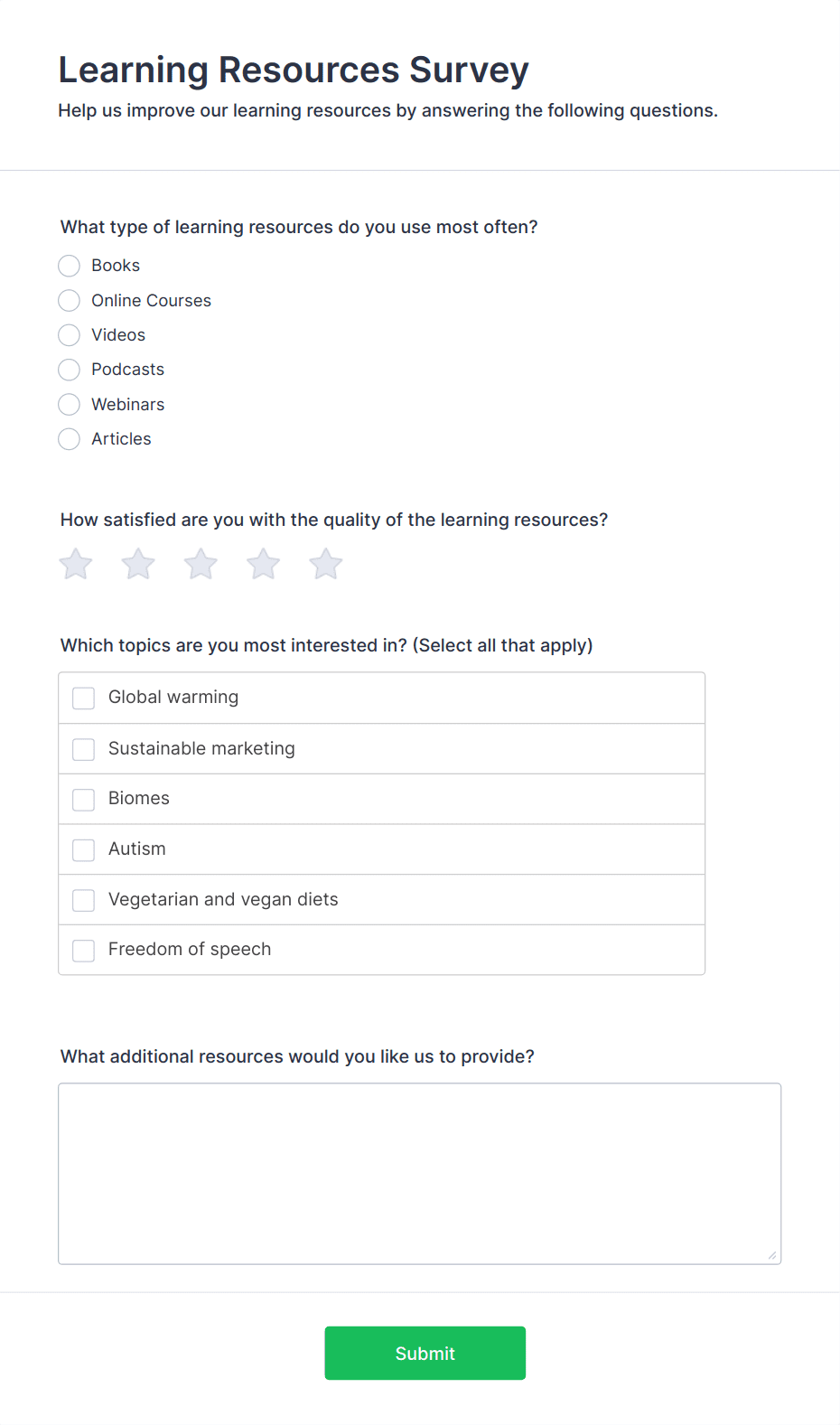The image size is (840, 1425).
Task: Select the Webinars option
Action: pyautogui.click(x=69, y=404)
